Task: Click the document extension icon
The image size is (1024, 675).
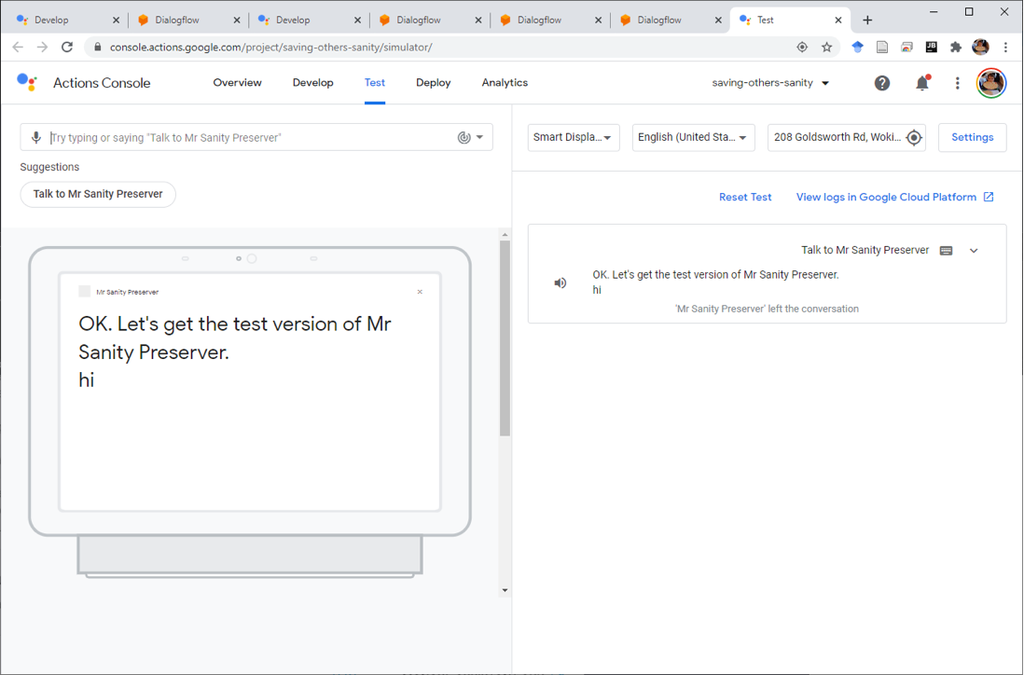Action: (x=882, y=47)
